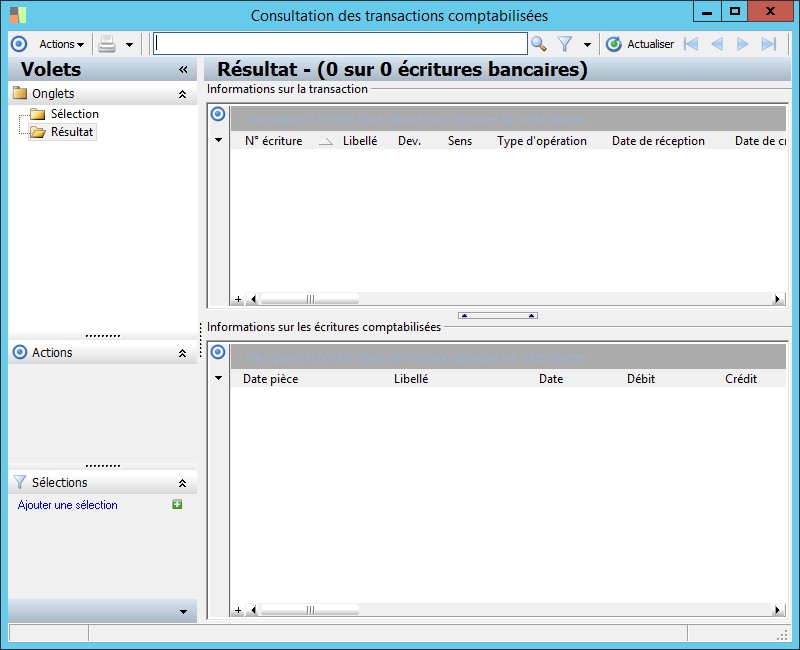Click the printer icon in the toolbar
The height and width of the screenshot is (650, 800).
[107, 44]
